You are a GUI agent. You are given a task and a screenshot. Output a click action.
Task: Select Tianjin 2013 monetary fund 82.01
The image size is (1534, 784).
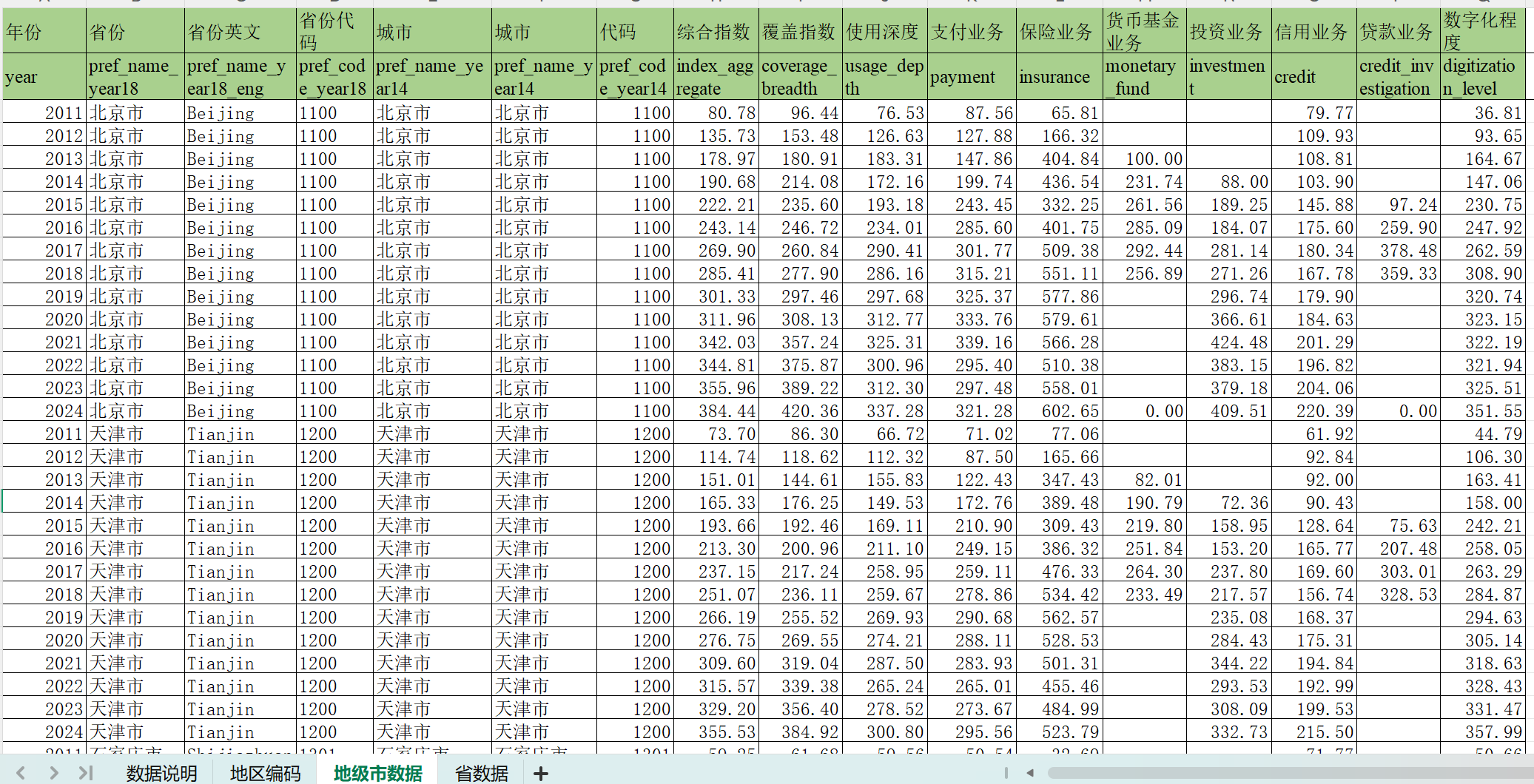(1145, 480)
